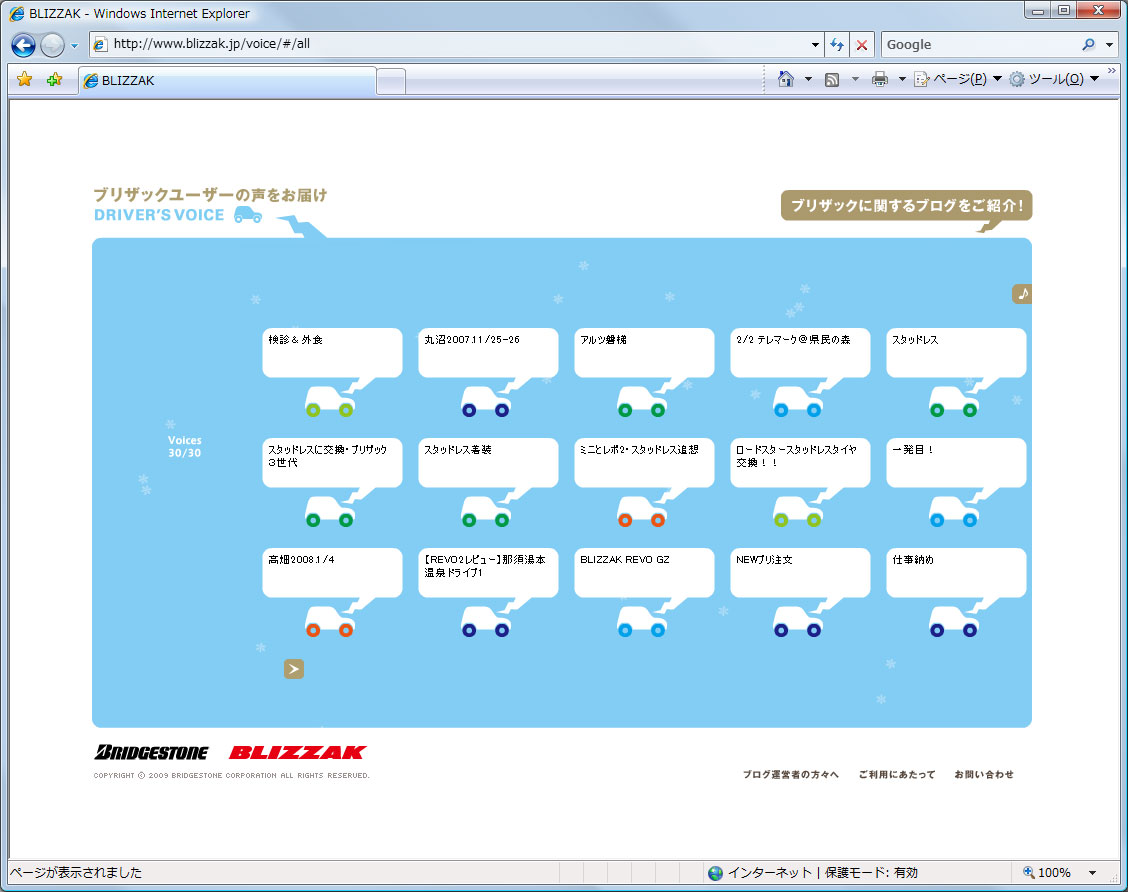Screen dimensions: 1128x892
Task: Open the 一発目！ voice bubble
Action: click(x=957, y=463)
